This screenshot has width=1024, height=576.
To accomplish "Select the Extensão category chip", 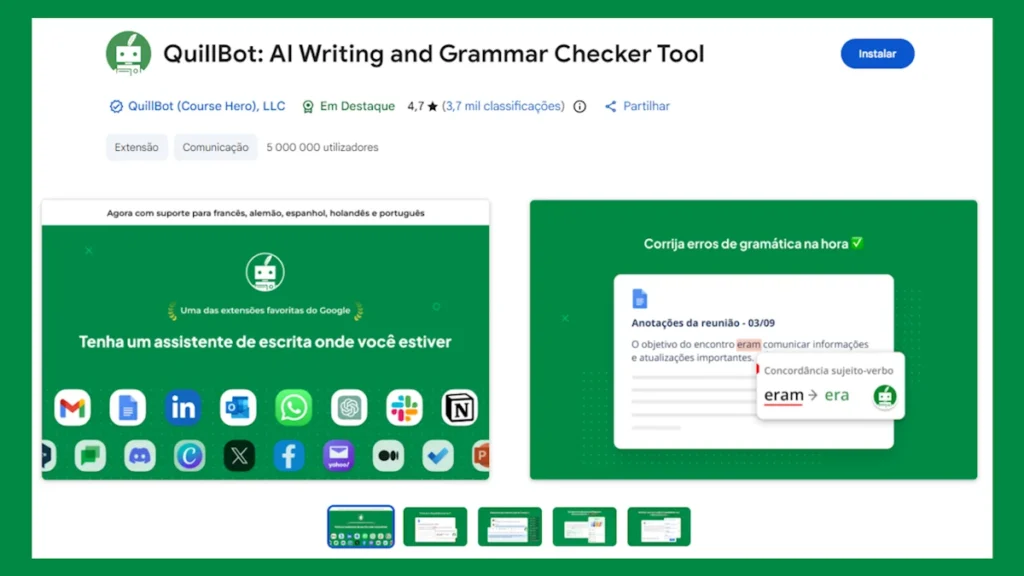I will pos(136,147).
